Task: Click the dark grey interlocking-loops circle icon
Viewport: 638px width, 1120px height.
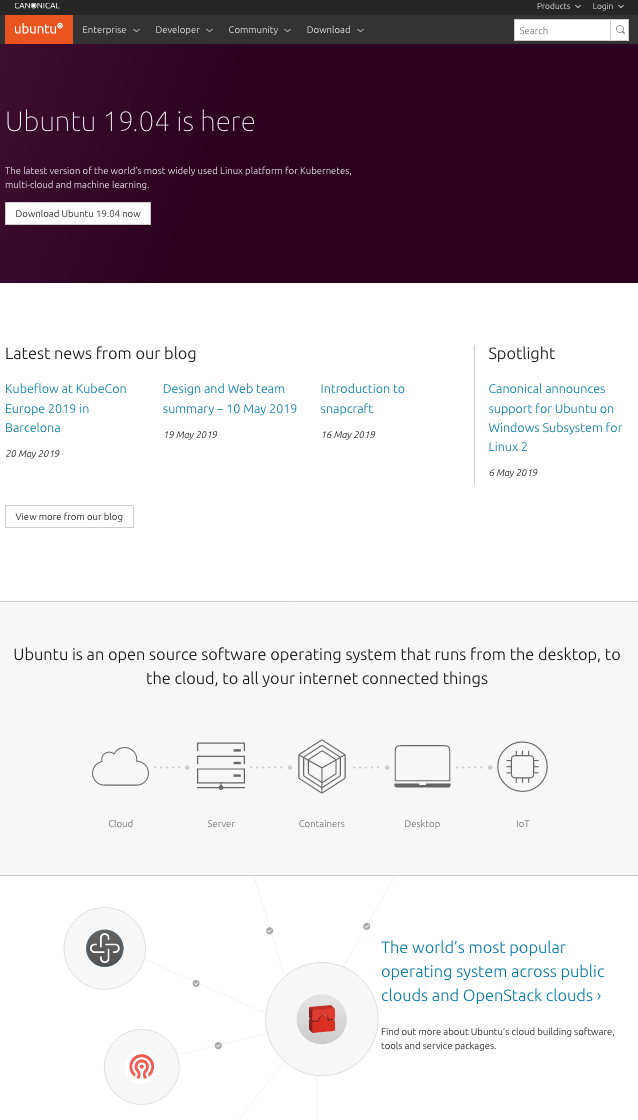Action: pos(104,949)
